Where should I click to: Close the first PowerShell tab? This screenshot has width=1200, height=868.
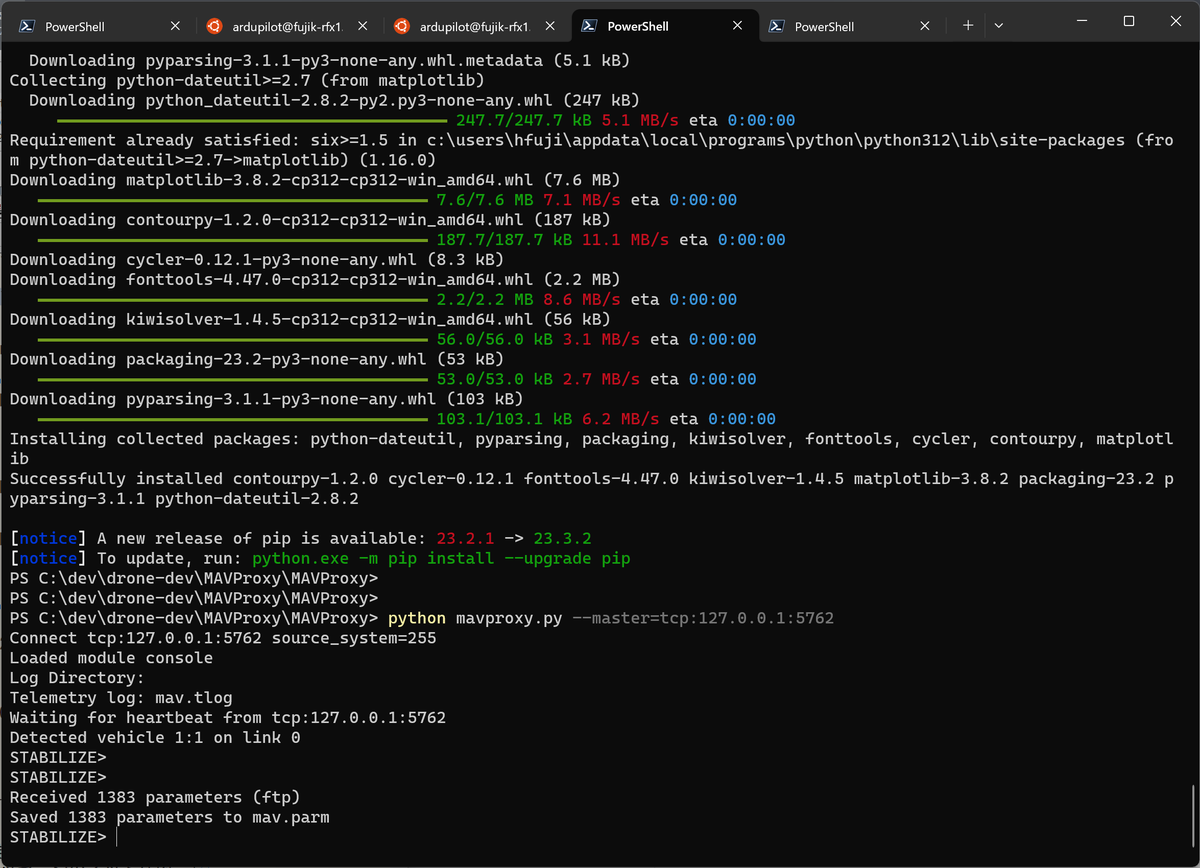[176, 27]
